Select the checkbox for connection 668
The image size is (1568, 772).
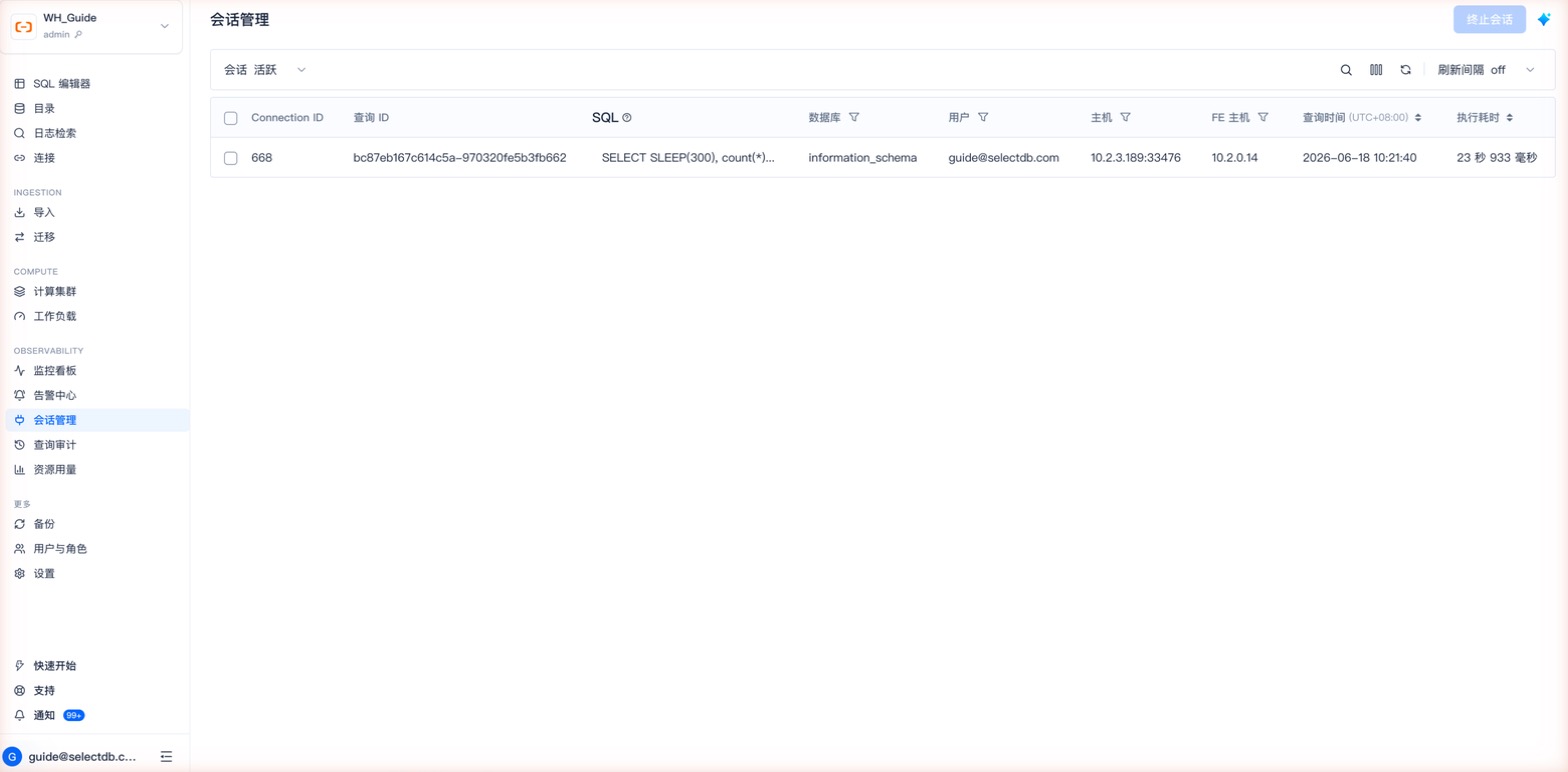[x=231, y=158]
